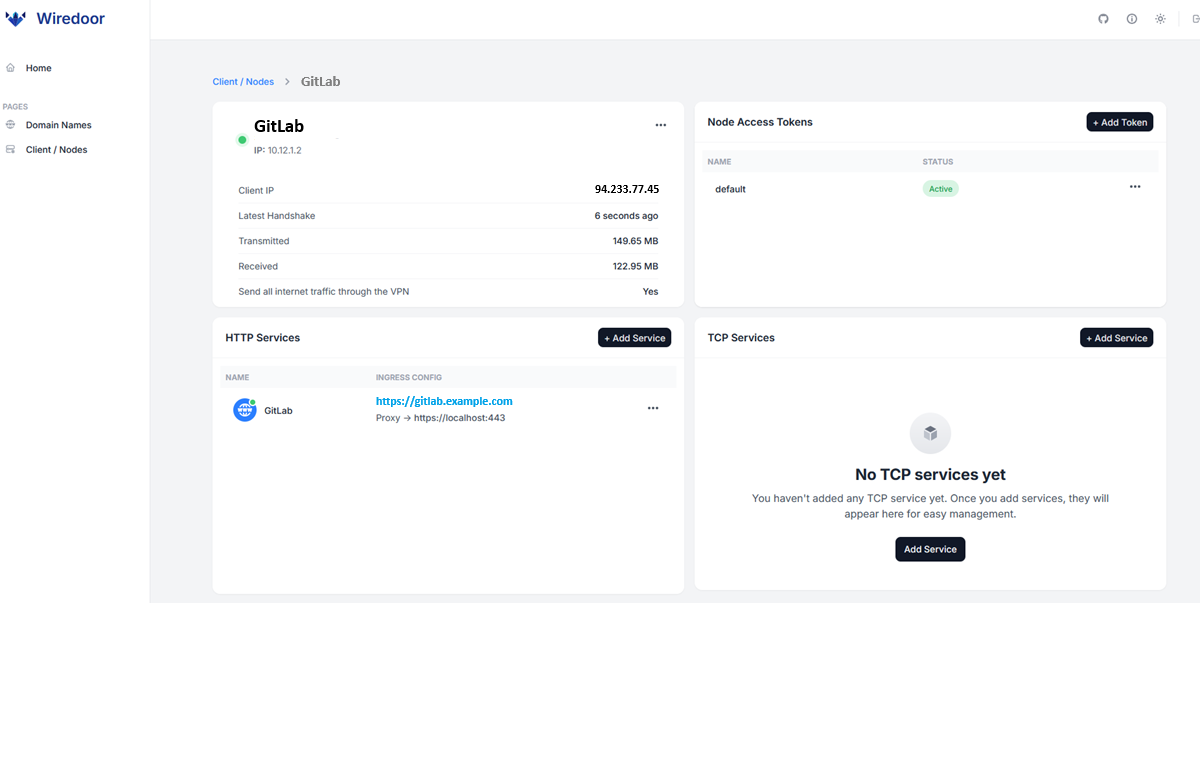Image resolution: width=1200 pixels, height=760 pixels.
Task: Click the No TCP services yet heading
Action: pyautogui.click(x=930, y=475)
